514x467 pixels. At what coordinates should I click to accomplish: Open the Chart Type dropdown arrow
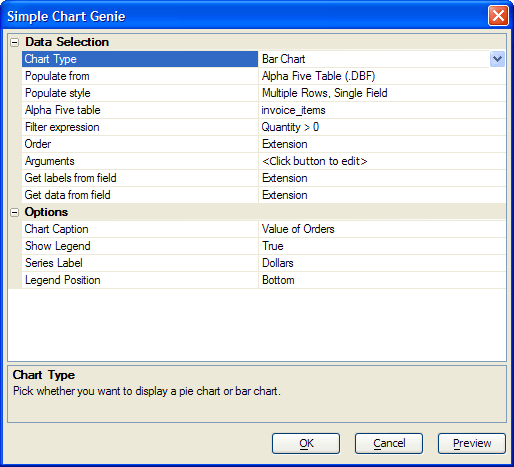point(497,59)
